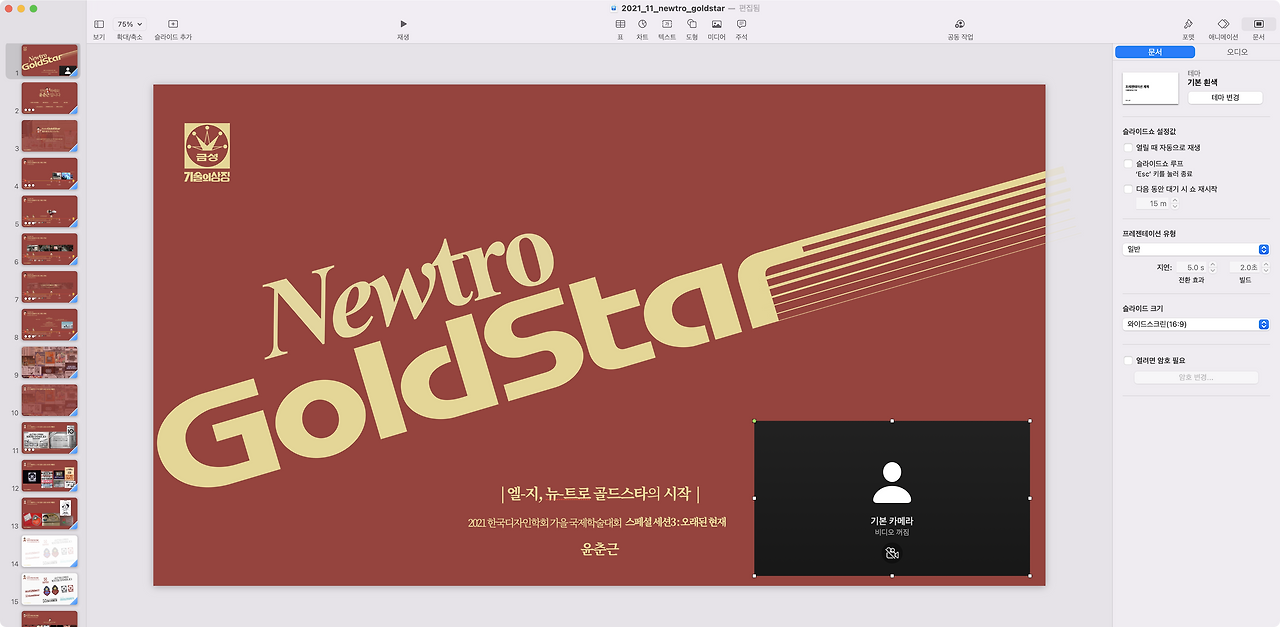Enable 열릴 때 자동으로 재생 checkbox
This screenshot has width=1280, height=627.
1128,148
